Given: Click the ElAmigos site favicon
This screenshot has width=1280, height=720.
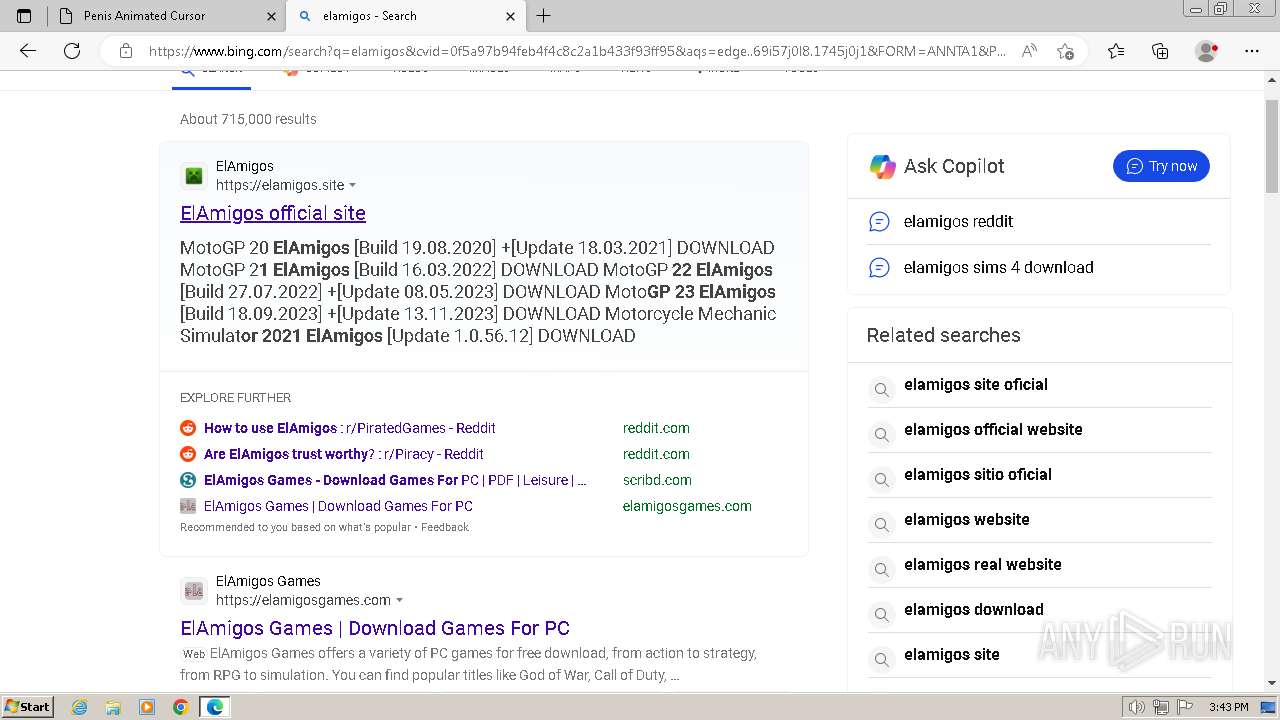Looking at the screenshot, I should coord(194,176).
